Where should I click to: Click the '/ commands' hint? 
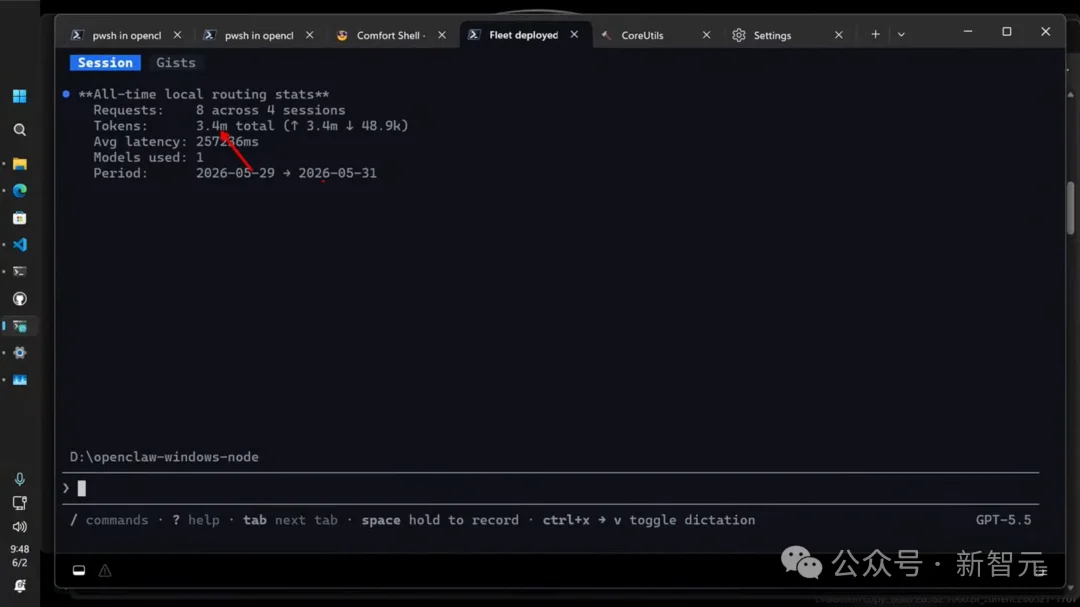[109, 520]
